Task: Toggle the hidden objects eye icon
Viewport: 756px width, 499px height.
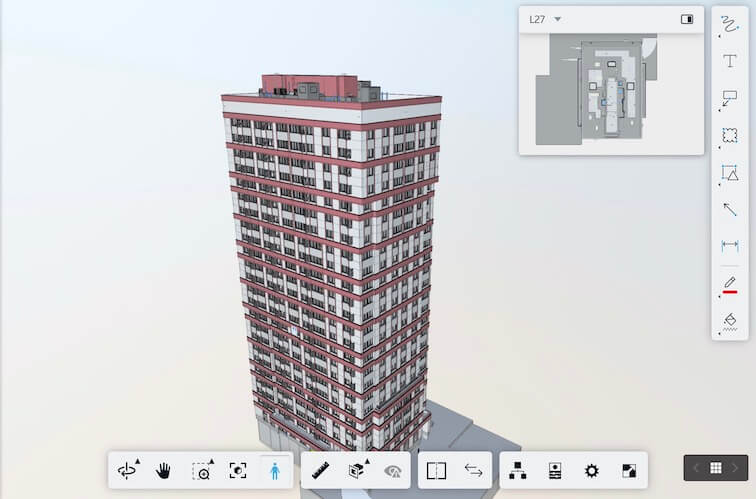Action: pos(393,471)
